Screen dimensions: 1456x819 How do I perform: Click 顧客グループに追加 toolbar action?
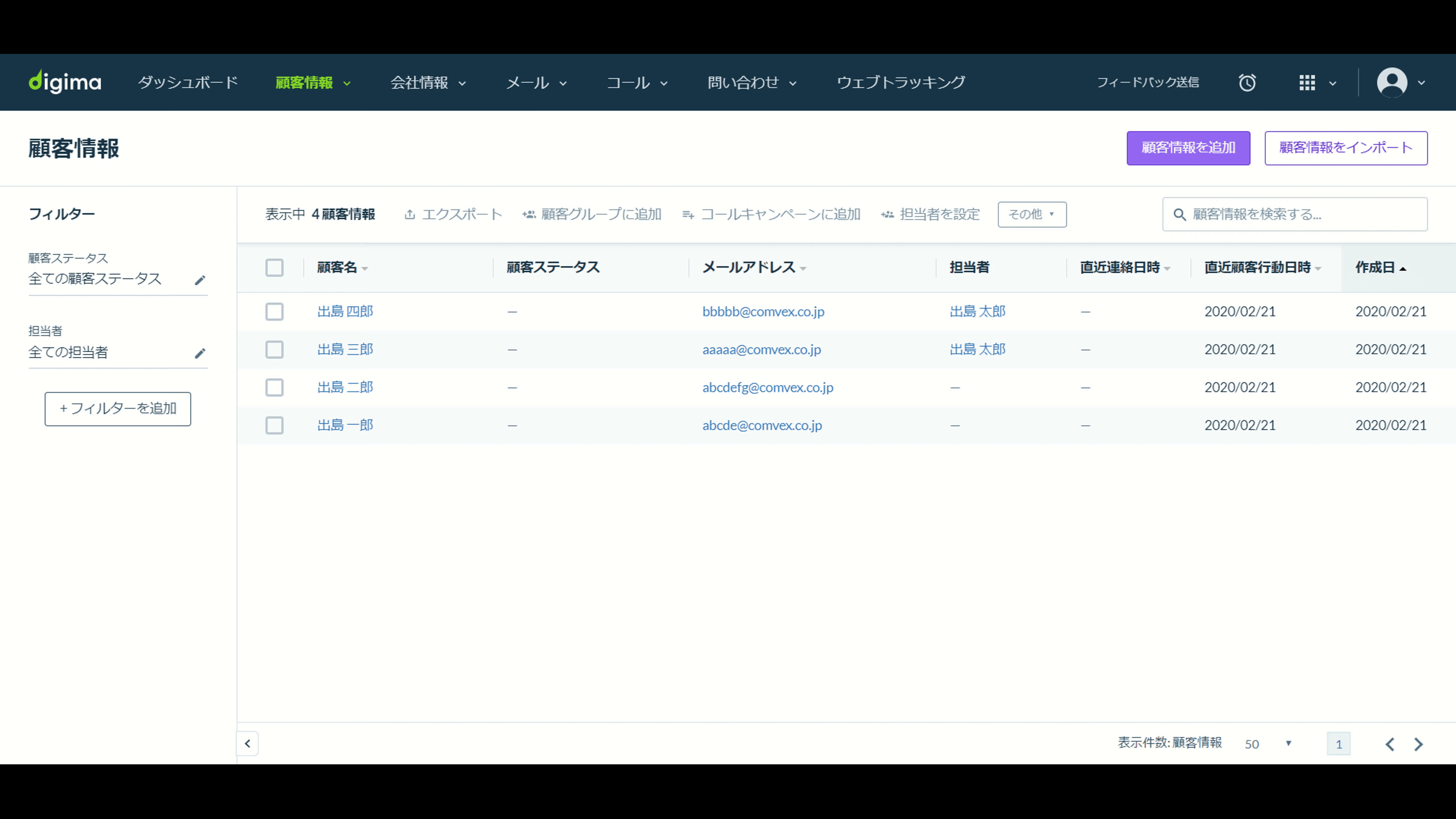[x=592, y=215]
